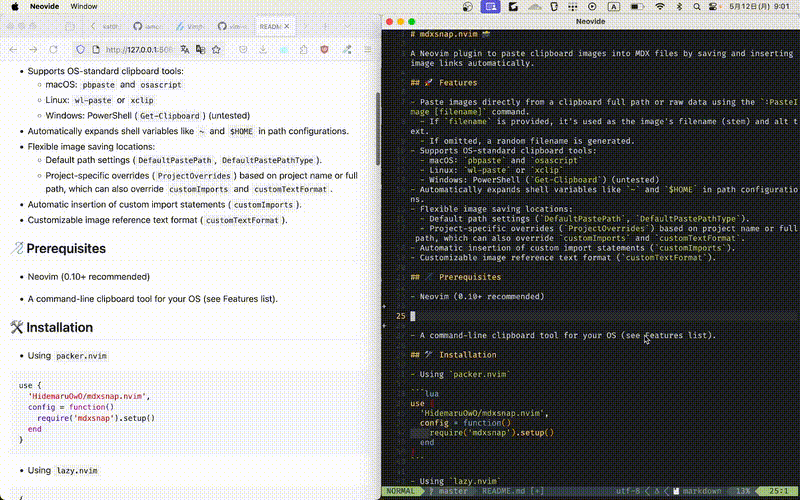Open the Apple menu
Image resolution: width=800 pixels, height=500 pixels.
point(15,6)
